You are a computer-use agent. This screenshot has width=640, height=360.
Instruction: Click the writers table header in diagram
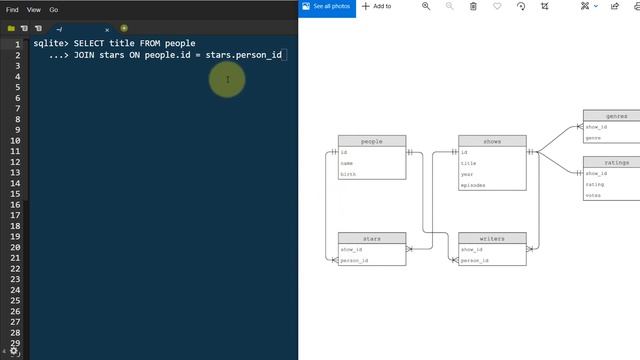[492, 238]
